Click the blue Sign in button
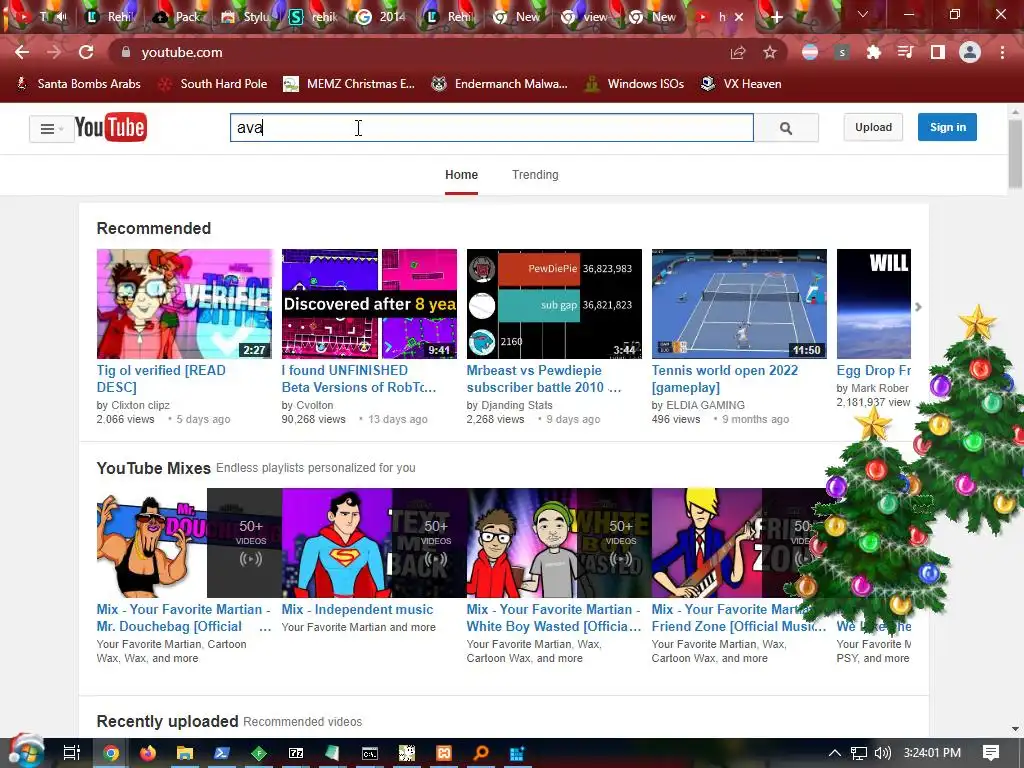This screenshot has width=1024, height=768. tap(947, 127)
